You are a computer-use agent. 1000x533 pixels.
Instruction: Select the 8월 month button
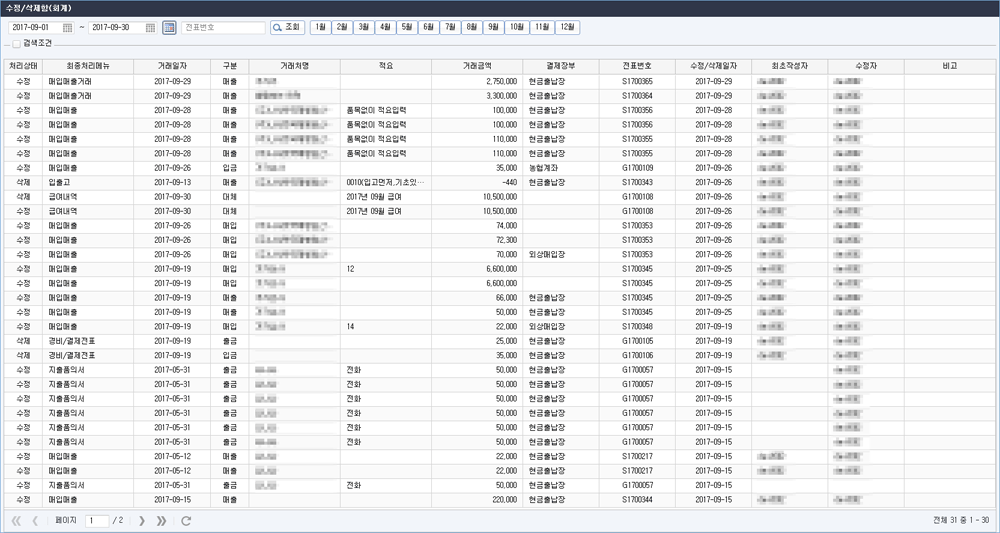coord(472,27)
